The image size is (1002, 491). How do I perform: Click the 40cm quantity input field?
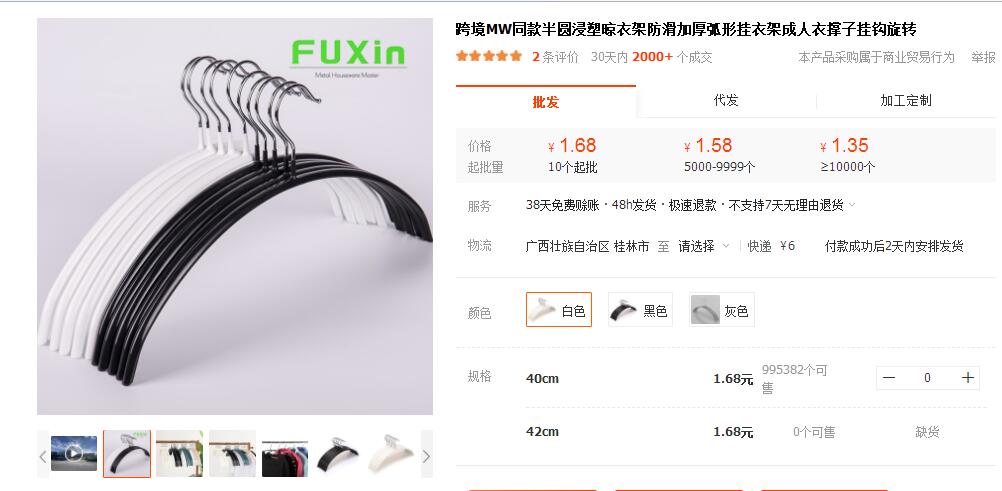(x=927, y=378)
